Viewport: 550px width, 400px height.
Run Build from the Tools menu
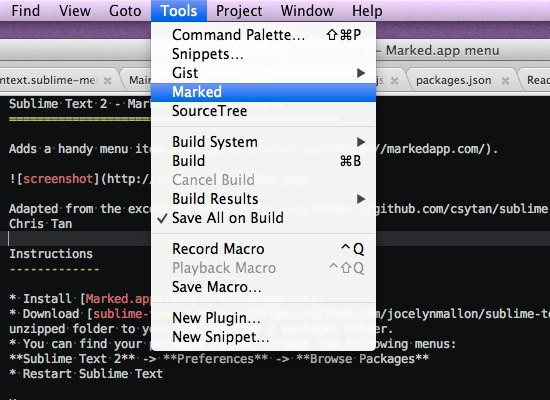[x=263, y=161]
